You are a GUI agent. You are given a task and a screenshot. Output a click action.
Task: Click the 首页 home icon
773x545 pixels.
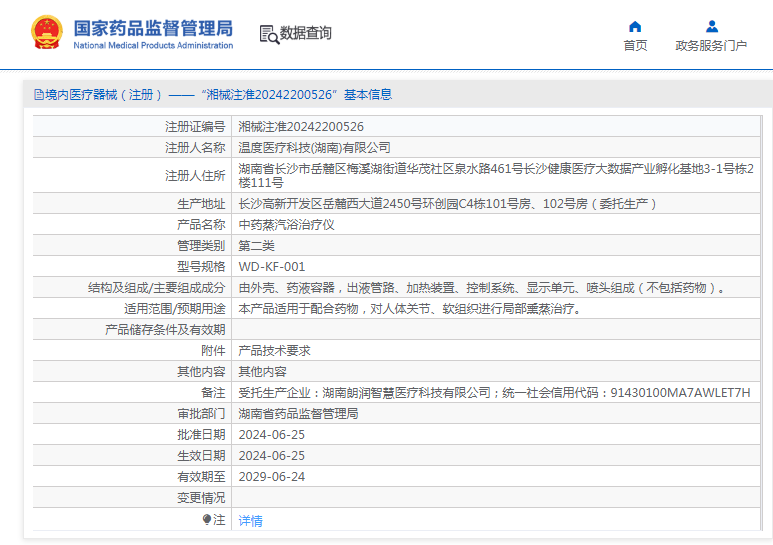(635, 26)
